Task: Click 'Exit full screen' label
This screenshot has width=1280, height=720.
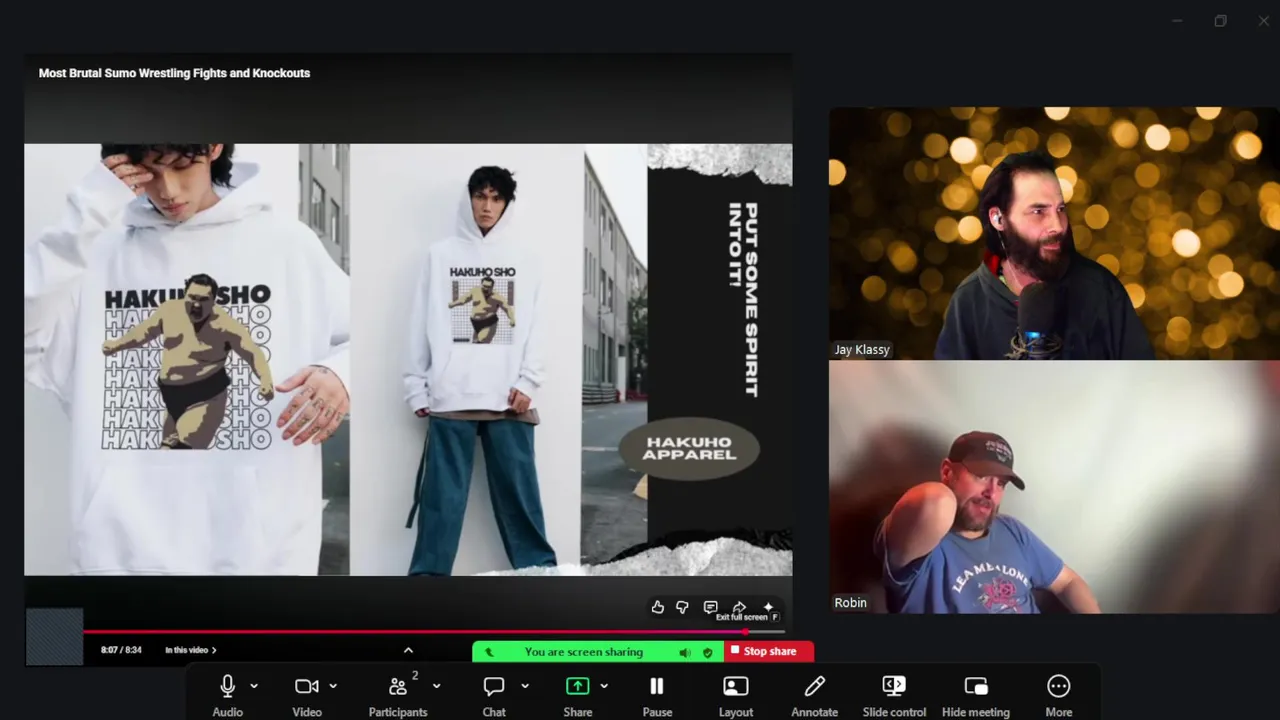Action: click(x=741, y=617)
